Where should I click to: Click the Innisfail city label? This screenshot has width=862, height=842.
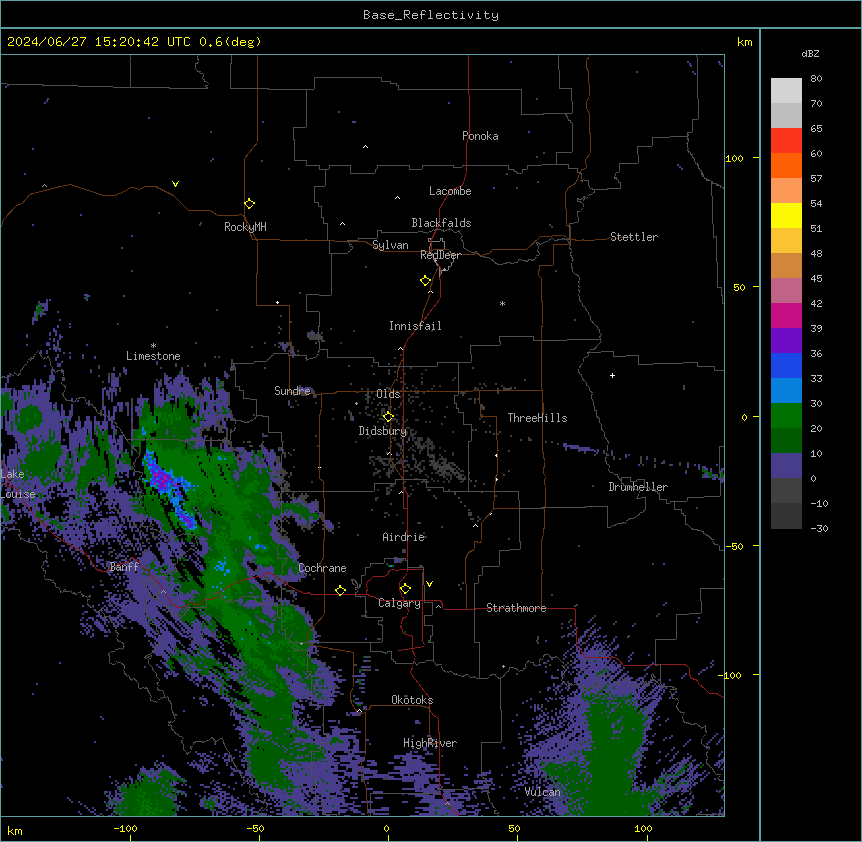tap(415, 326)
